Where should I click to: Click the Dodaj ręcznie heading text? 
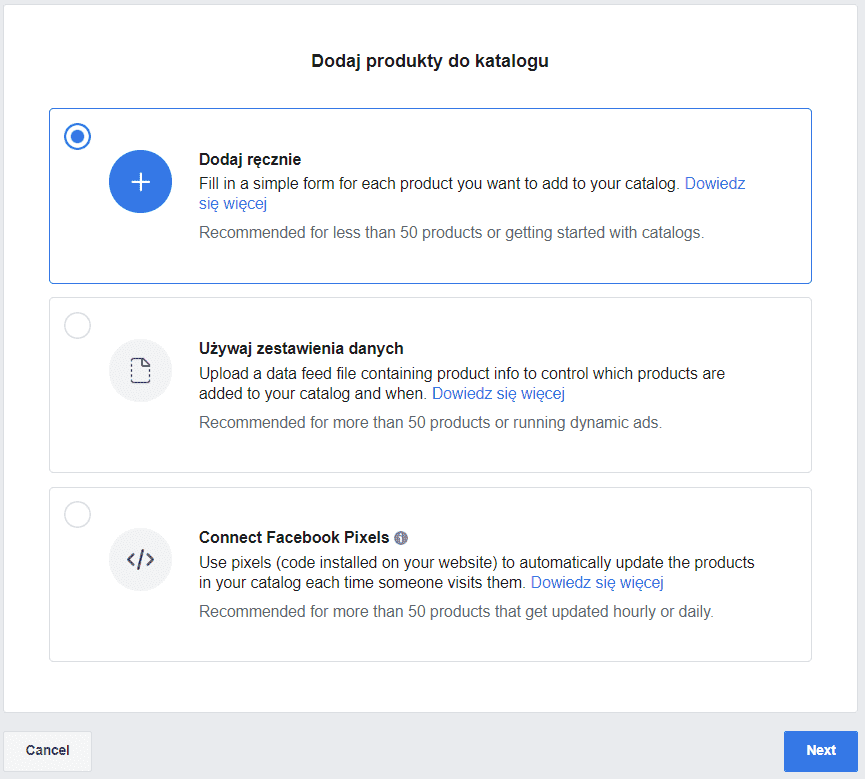coord(251,159)
